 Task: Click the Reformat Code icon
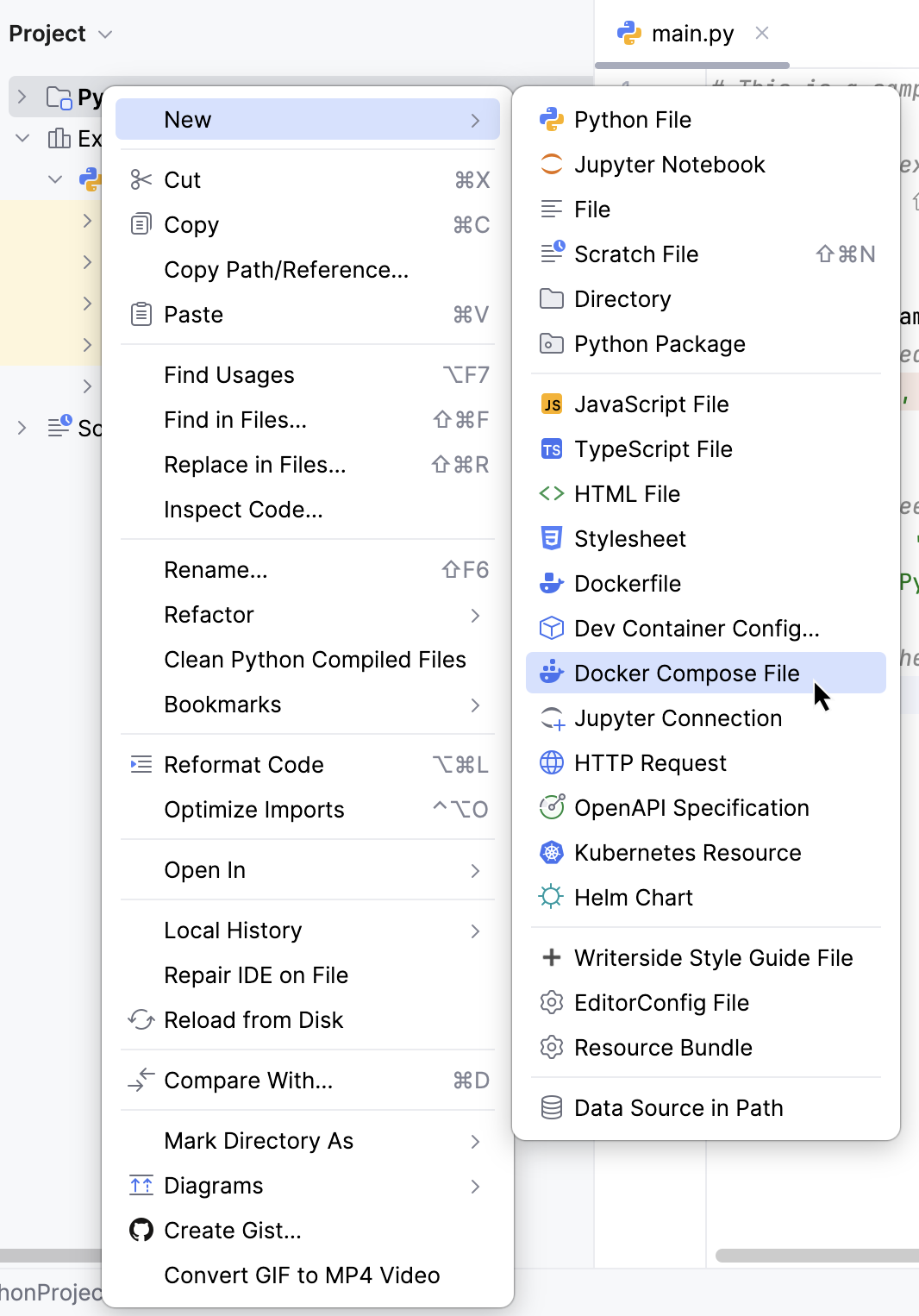pos(141,765)
